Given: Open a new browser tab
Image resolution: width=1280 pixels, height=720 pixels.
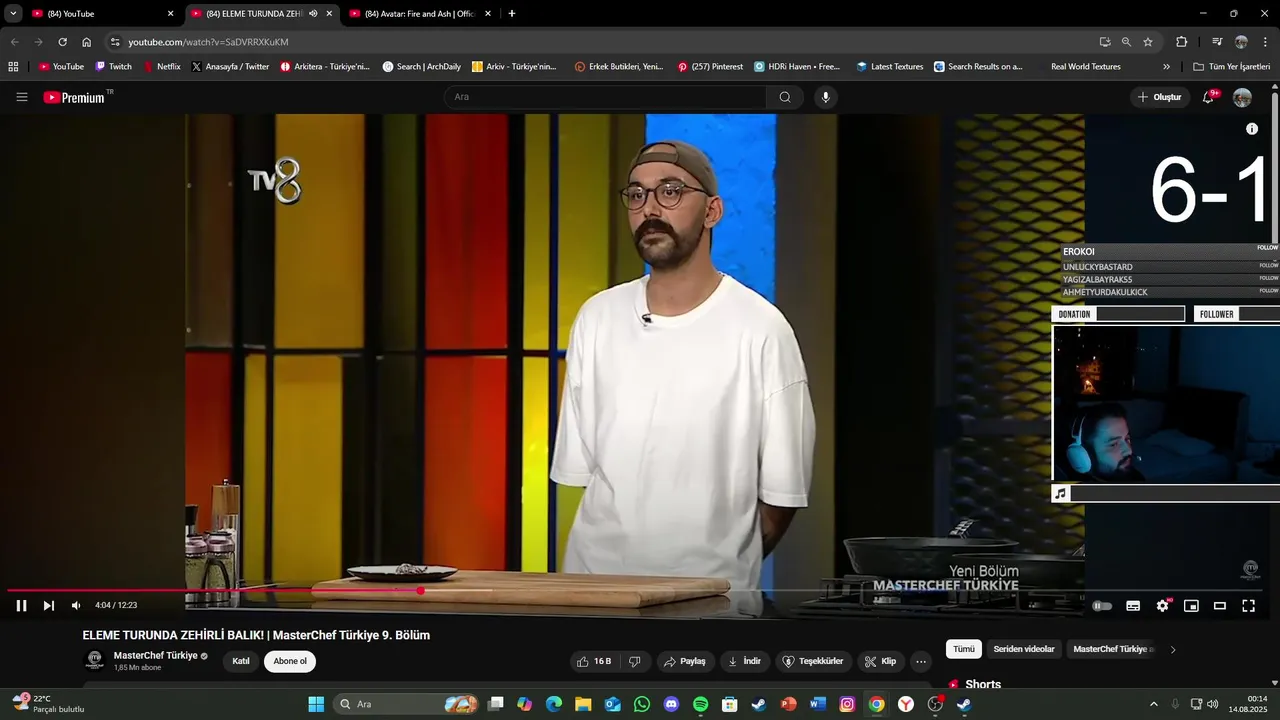Looking at the screenshot, I should [512, 14].
